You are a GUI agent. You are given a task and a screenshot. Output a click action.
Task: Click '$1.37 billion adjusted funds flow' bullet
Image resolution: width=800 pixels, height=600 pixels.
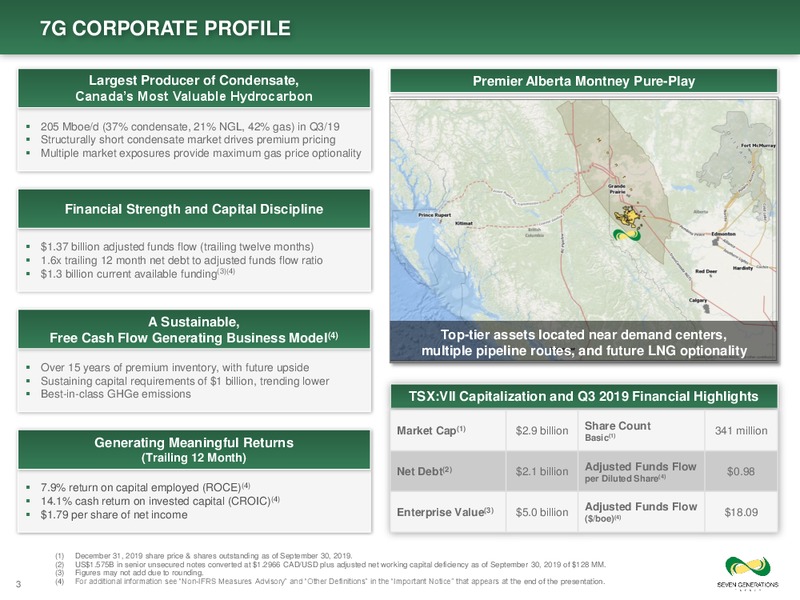click(x=177, y=247)
